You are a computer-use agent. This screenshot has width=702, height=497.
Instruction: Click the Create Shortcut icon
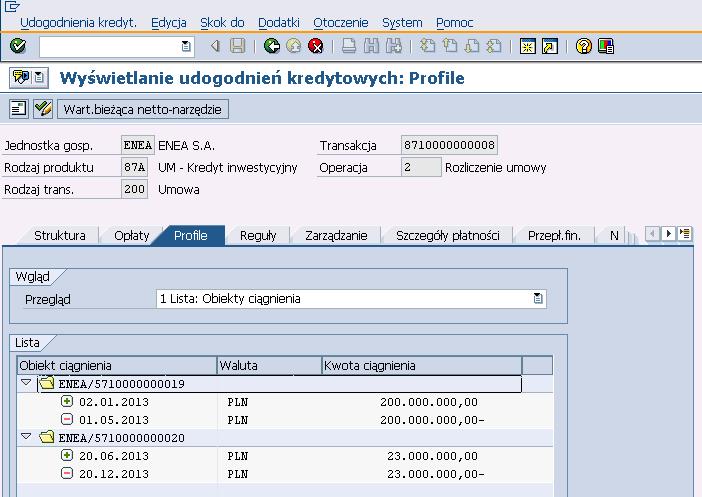[550, 46]
